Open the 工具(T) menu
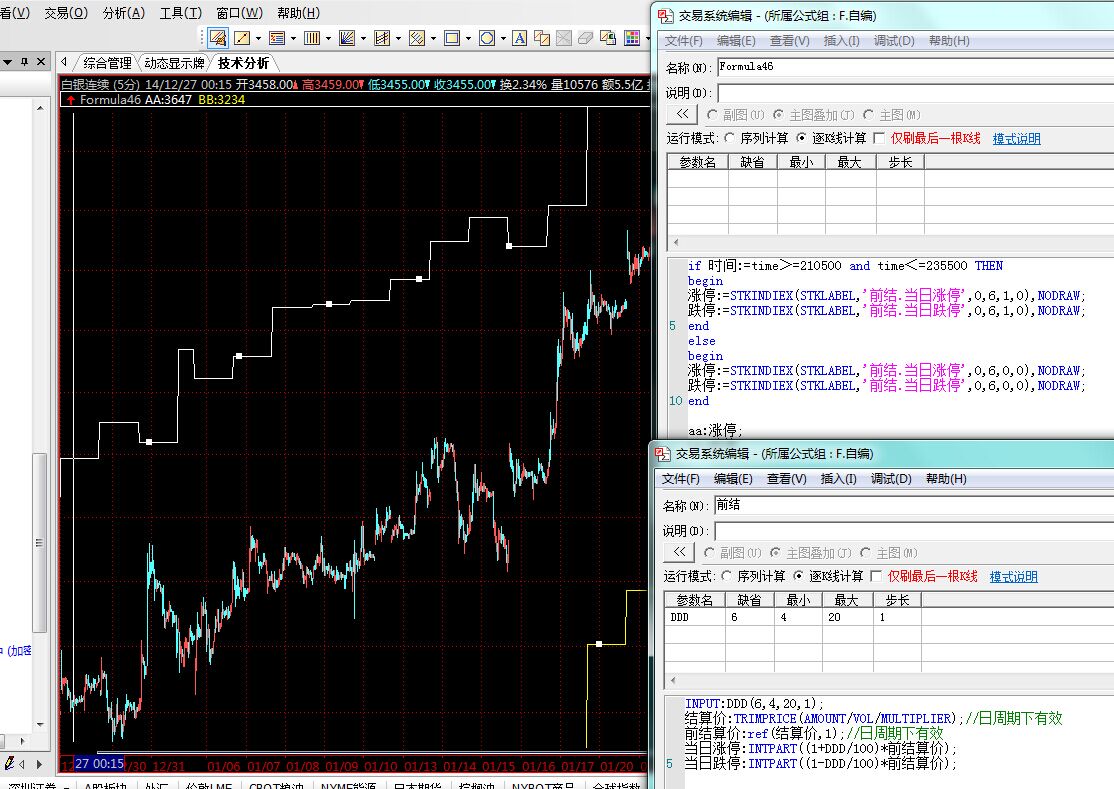Image resolution: width=1114 pixels, height=789 pixels. click(x=181, y=13)
